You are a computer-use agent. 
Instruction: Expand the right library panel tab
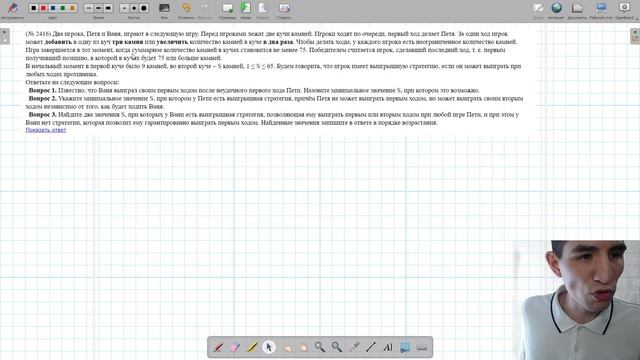coord(635,36)
